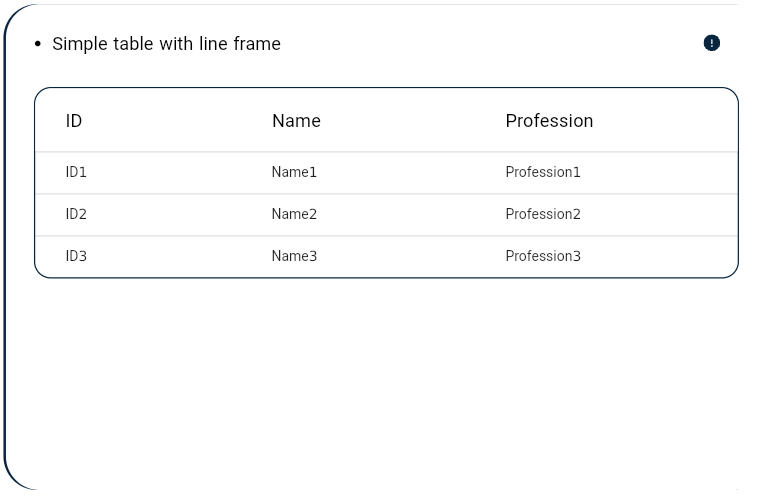
Task: Click the Profession3 table cell
Action: click(x=543, y=256)
